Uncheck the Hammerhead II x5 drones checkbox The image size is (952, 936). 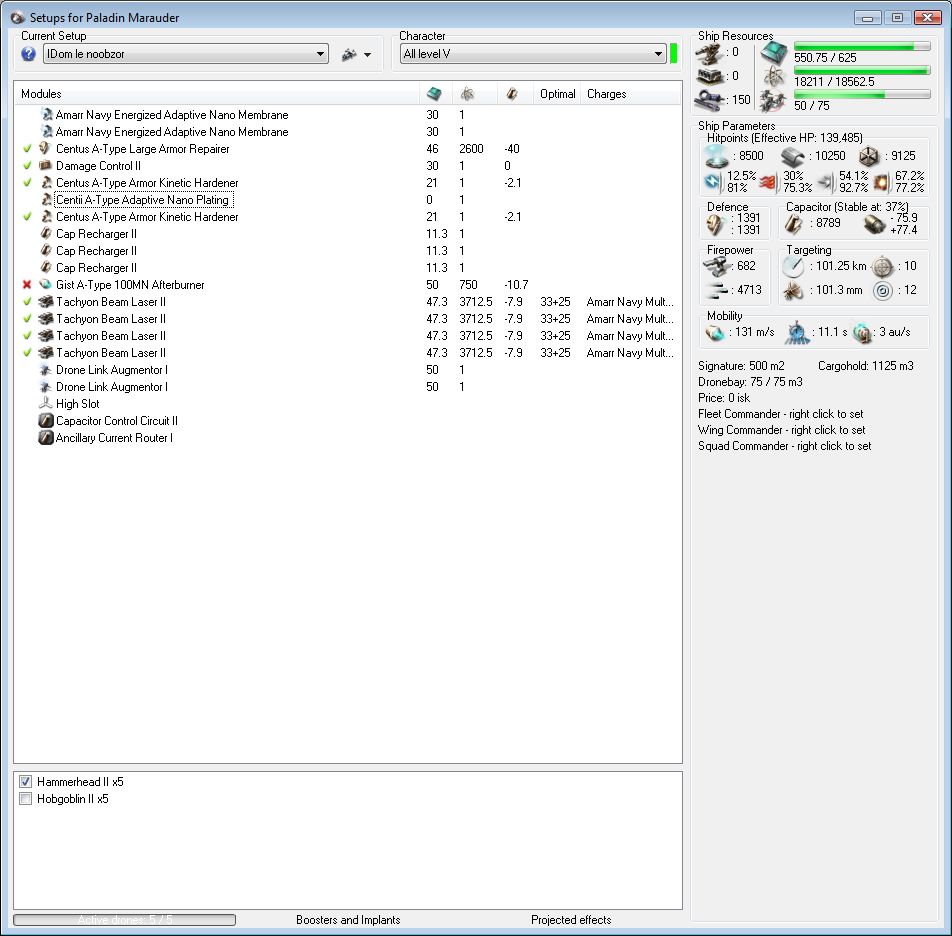pos(26,782)
